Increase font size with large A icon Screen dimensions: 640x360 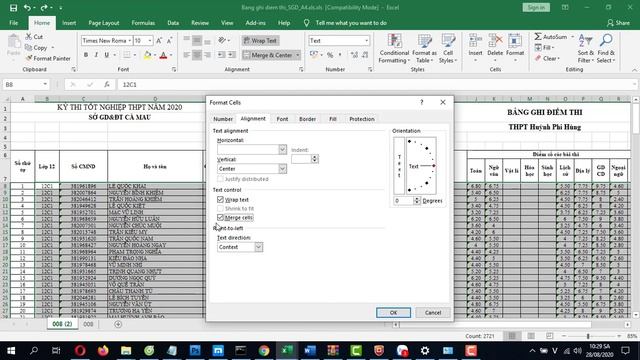[x=159, y=40]
